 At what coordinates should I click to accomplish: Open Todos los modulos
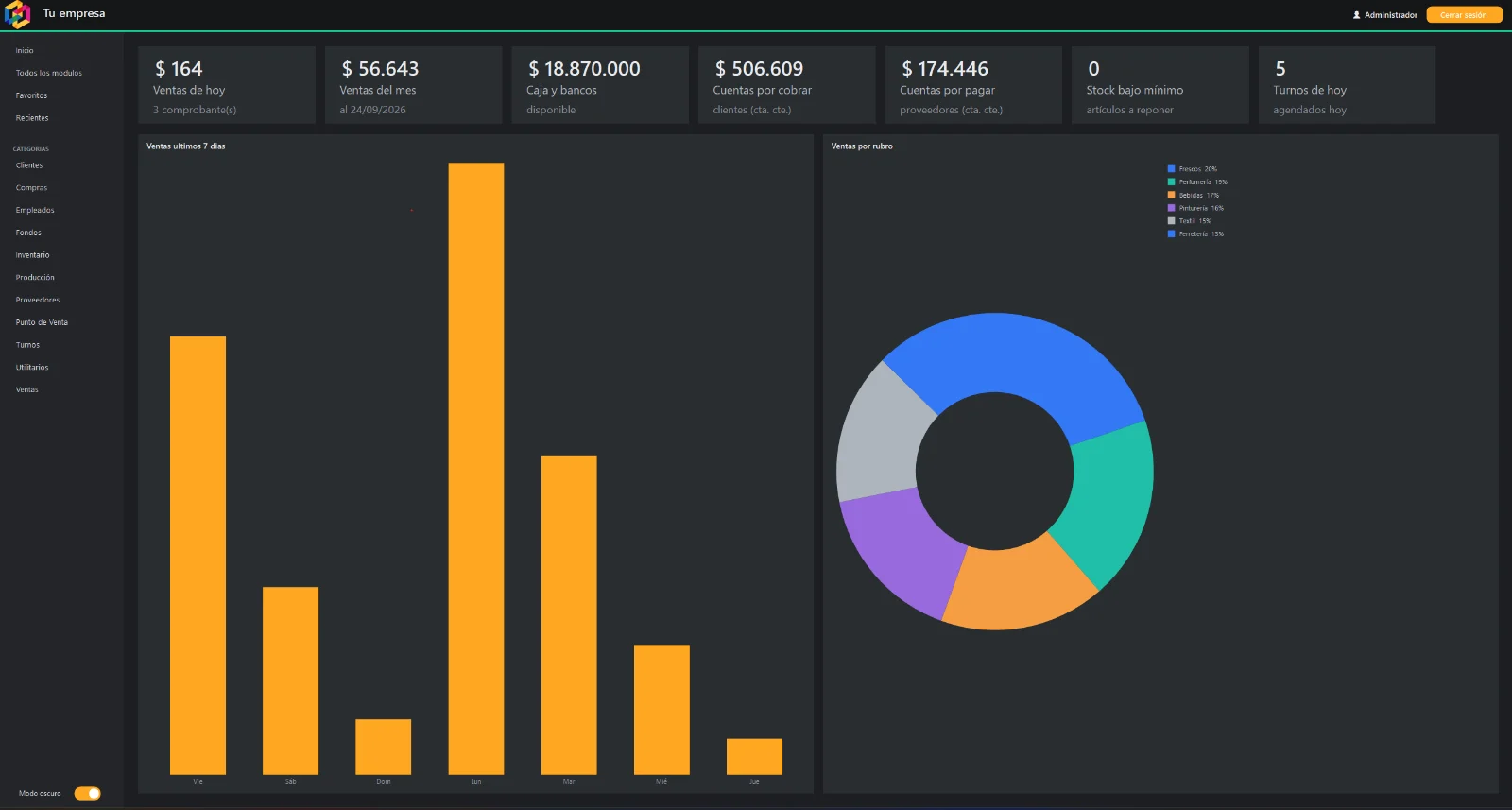[x=49, y=73]
